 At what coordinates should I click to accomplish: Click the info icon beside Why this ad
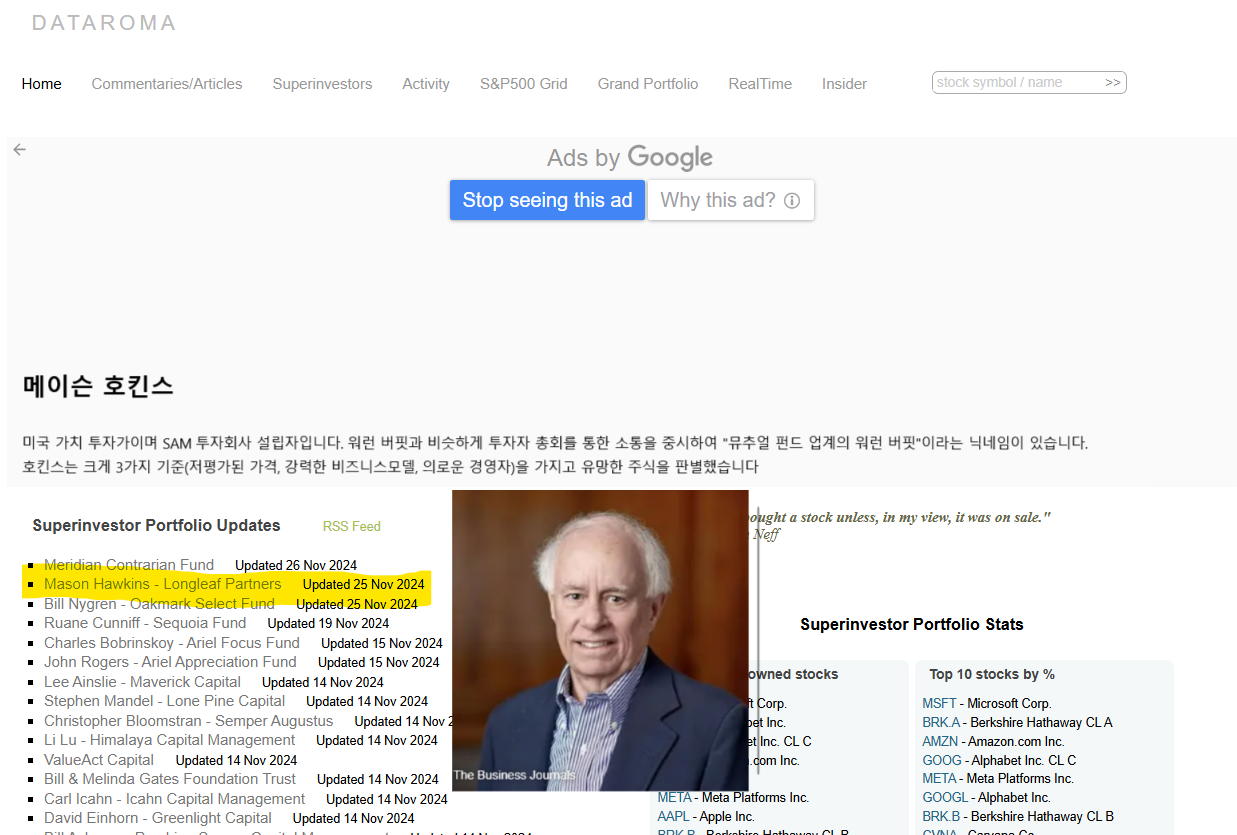tap(792, 201)
